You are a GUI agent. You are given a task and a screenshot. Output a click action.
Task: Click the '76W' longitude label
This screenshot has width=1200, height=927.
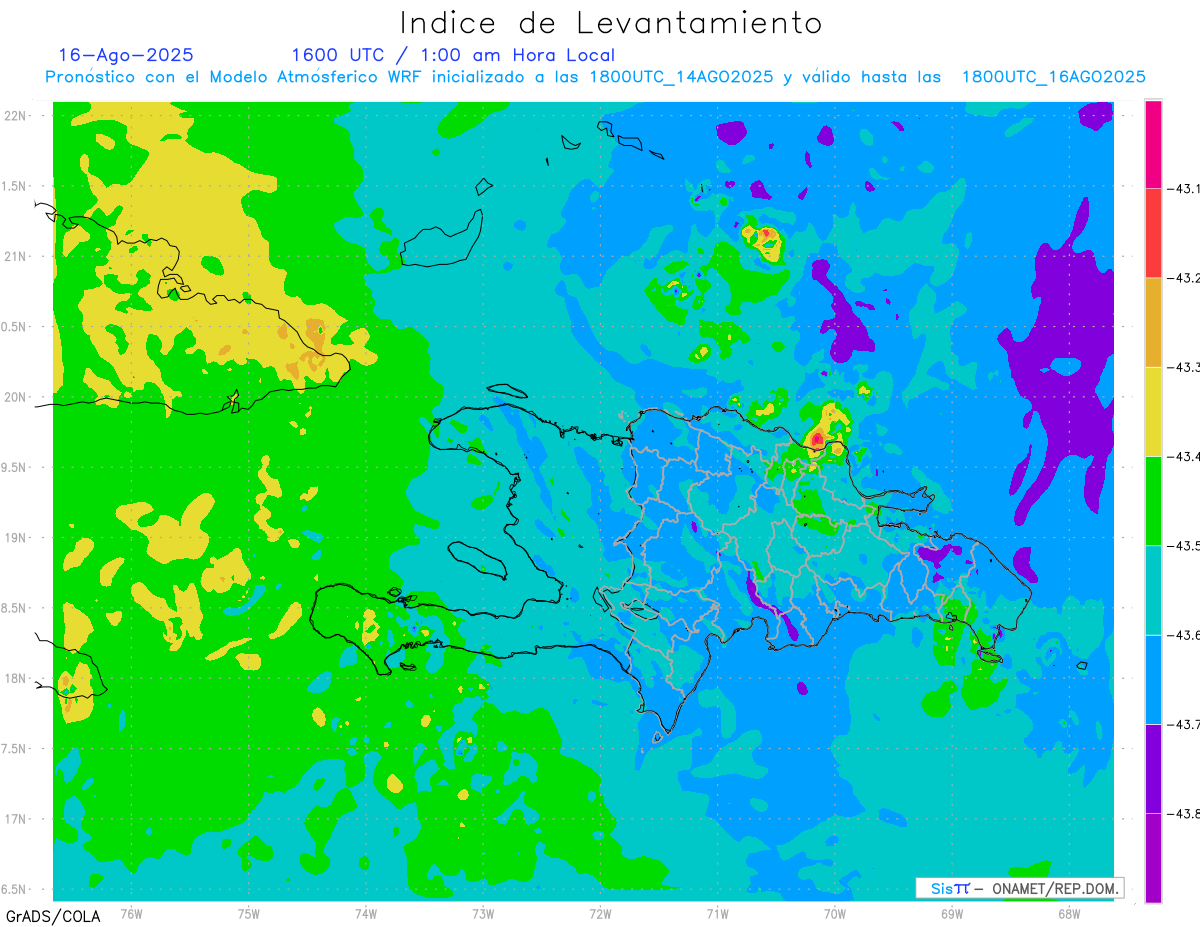(131, 913)
